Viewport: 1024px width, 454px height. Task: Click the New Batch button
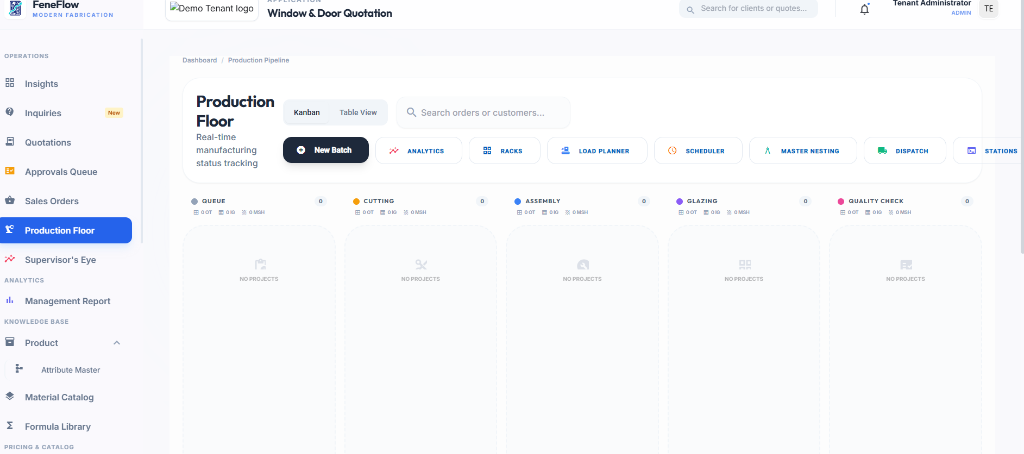click(326, 150)
